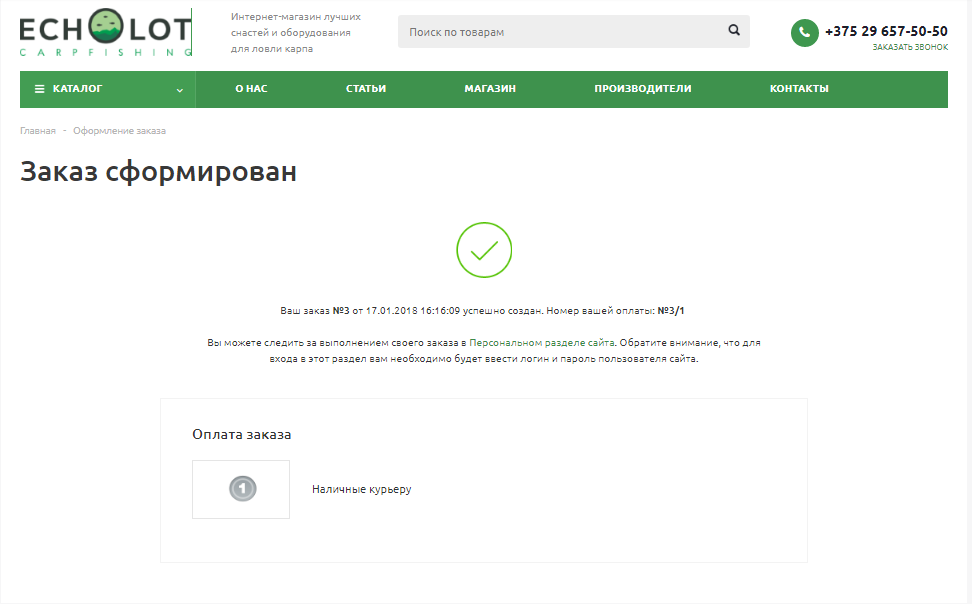
Task: Open the СТАТЬИ menu item
Action: click(366, 89)
